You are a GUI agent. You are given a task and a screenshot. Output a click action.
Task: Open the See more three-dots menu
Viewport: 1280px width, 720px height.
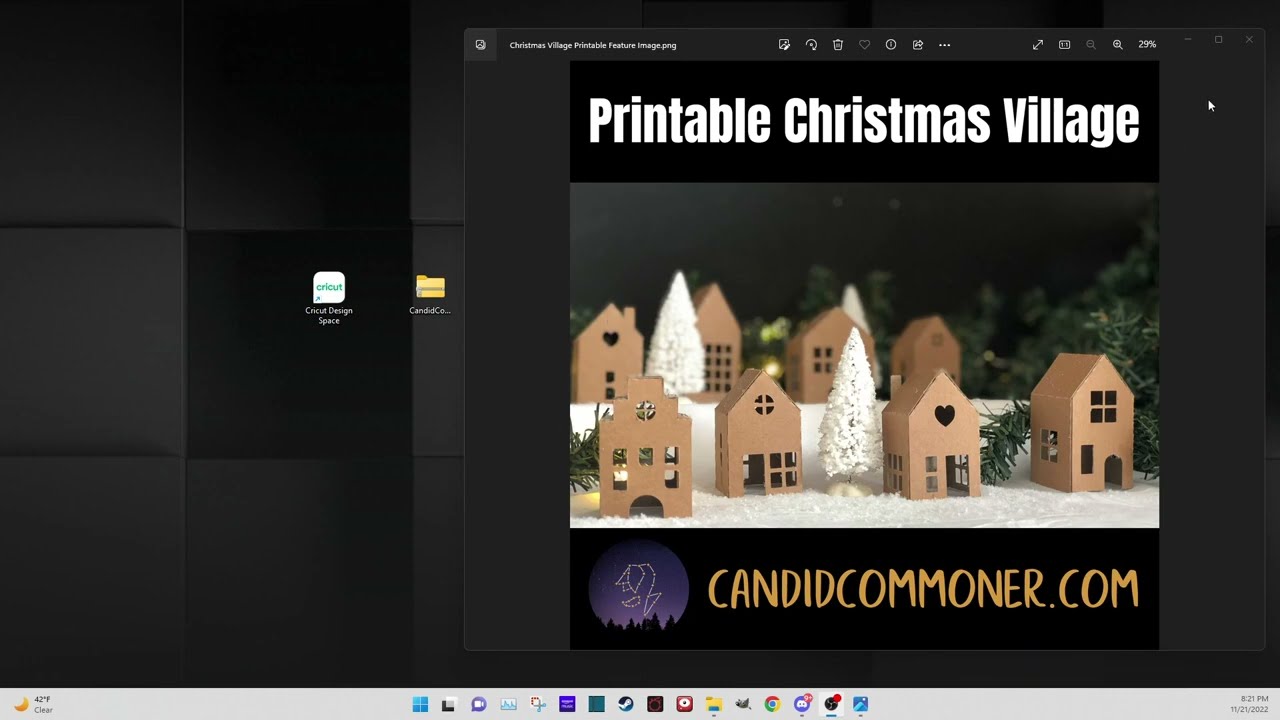coord(944,45)
